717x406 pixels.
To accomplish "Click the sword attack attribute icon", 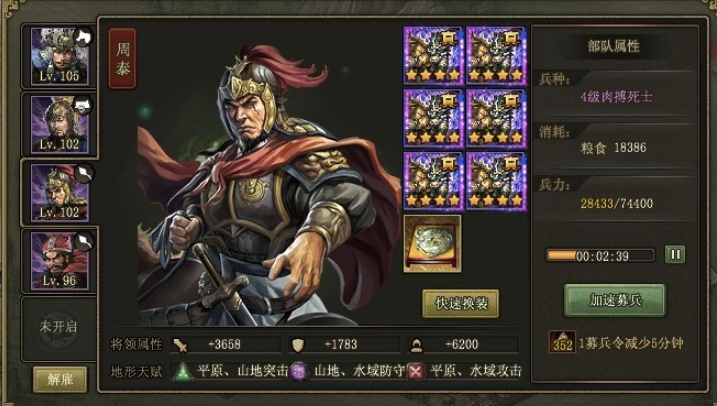I will click(x=181, y=345).
